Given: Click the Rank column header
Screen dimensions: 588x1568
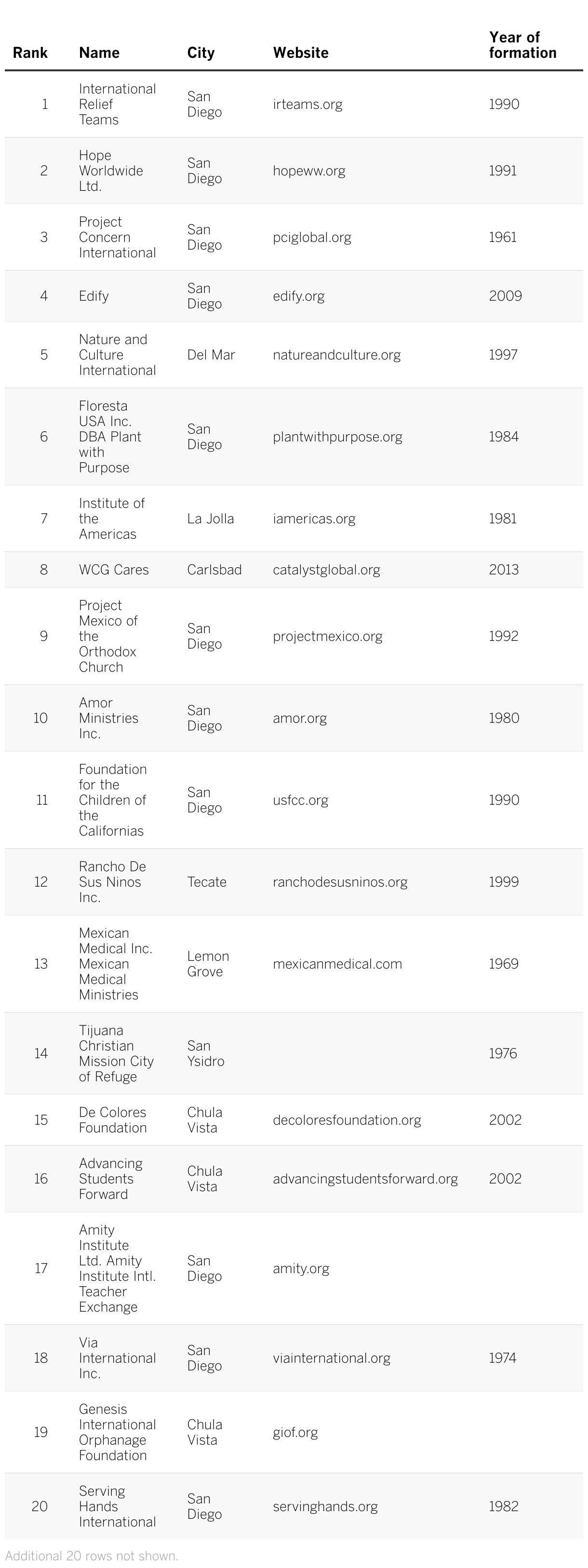Looking at the screenshot, I should (x=30, y=53).
